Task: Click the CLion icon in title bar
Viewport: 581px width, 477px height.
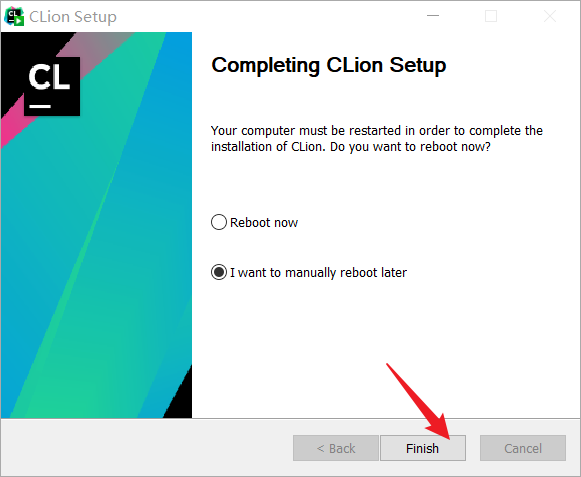Action: [14, 17]
